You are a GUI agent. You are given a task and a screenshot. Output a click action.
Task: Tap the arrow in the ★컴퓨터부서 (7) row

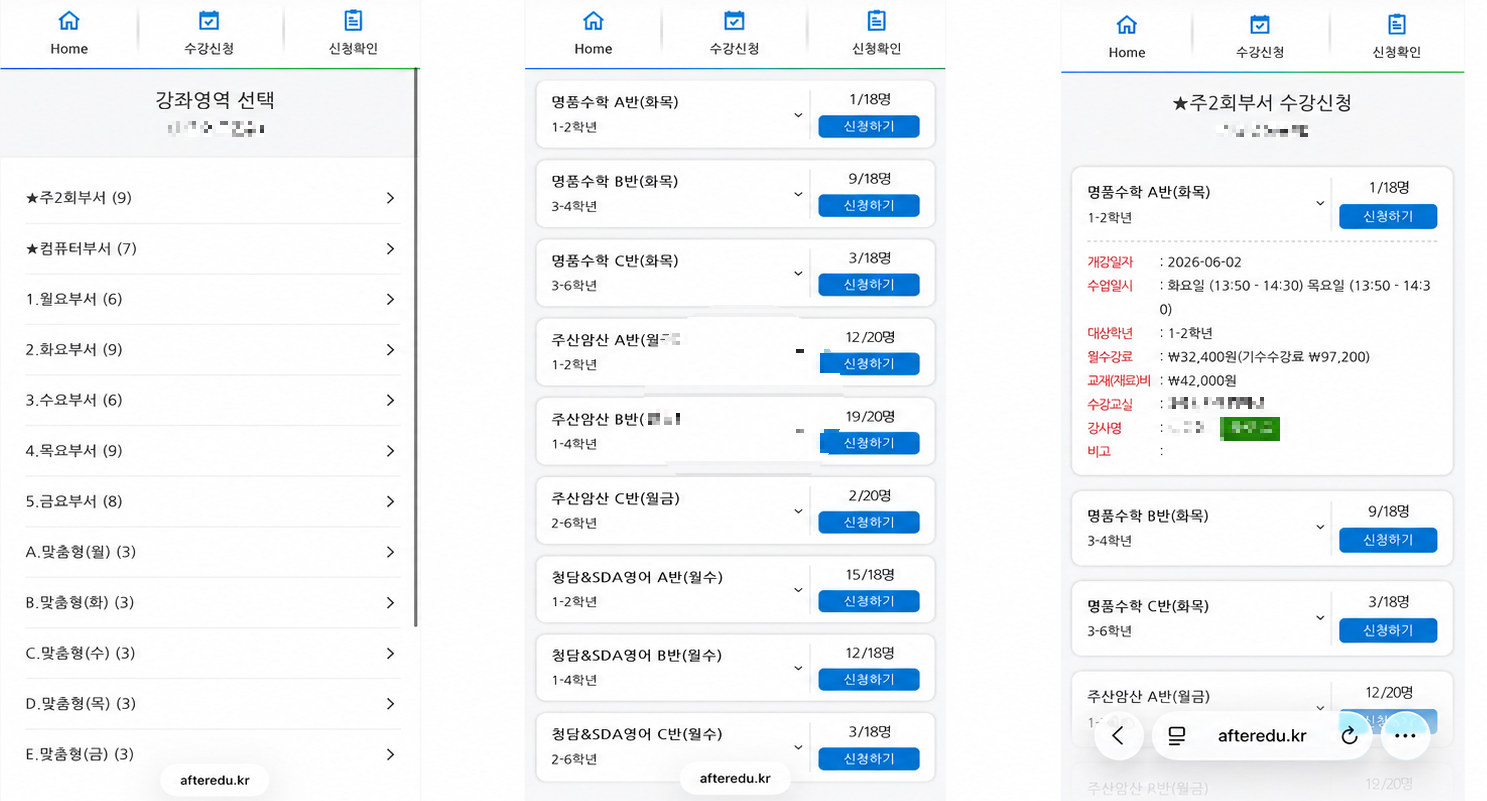click(390, 249)
